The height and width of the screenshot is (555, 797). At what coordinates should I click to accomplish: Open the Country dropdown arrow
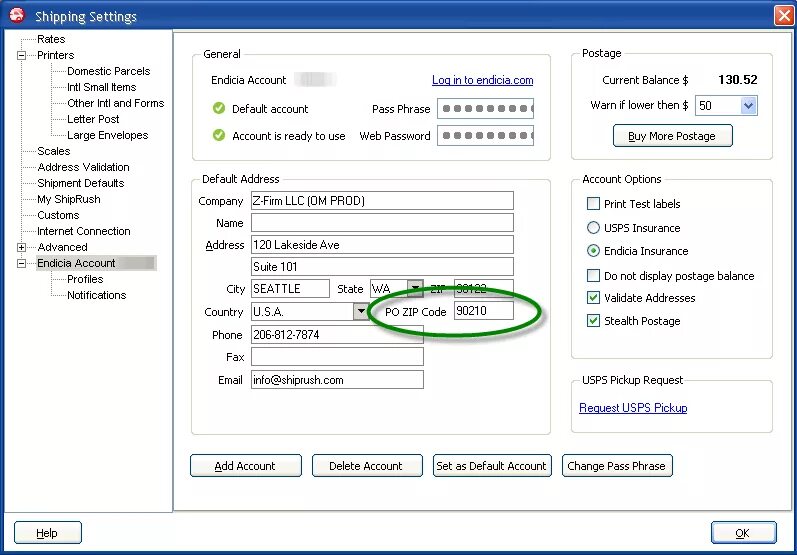point(361,311)
